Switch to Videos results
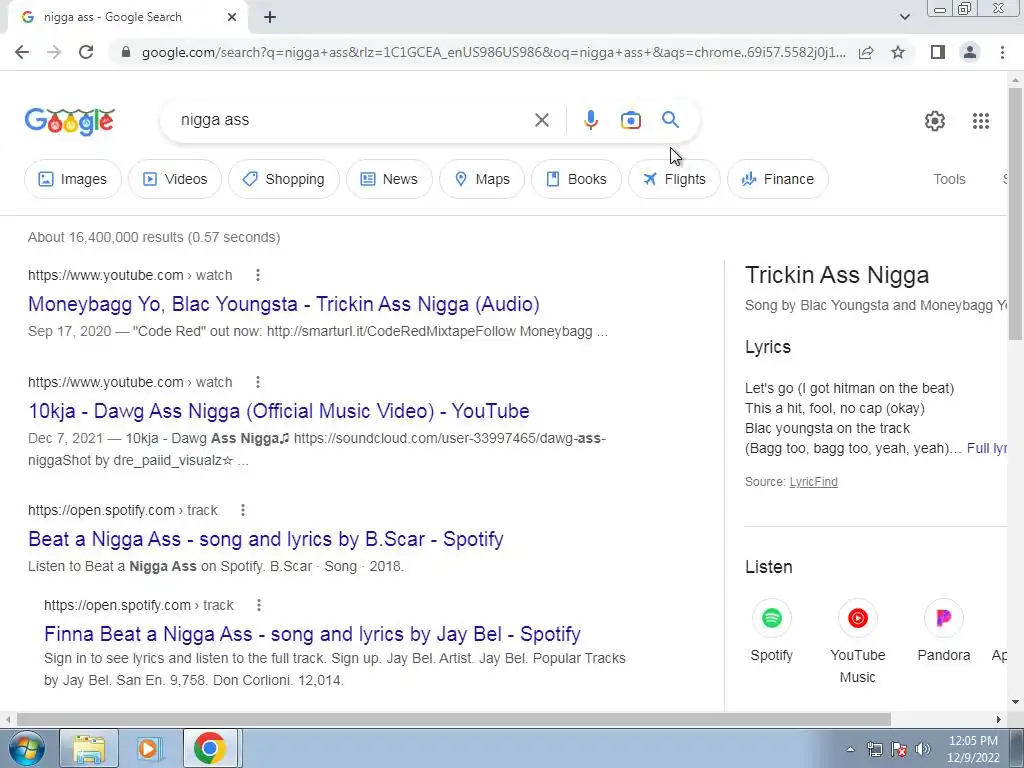Screen dimensions: 1024x768 click(x=174, y=179)
